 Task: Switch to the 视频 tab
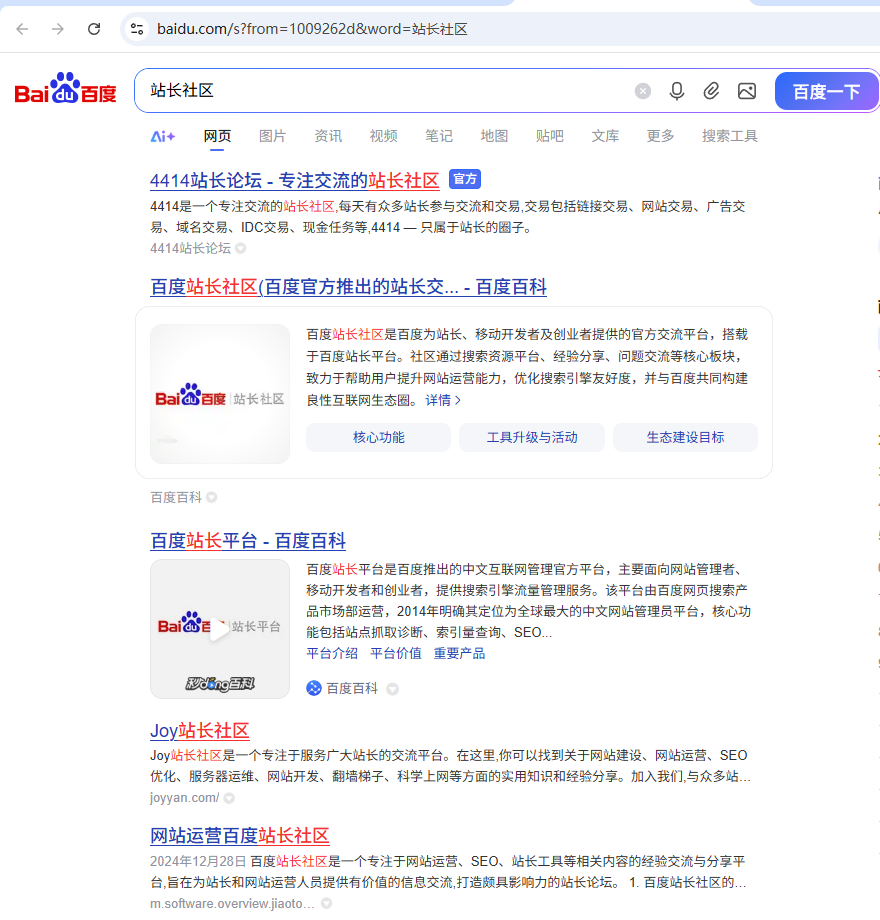[x=383, y=136]
